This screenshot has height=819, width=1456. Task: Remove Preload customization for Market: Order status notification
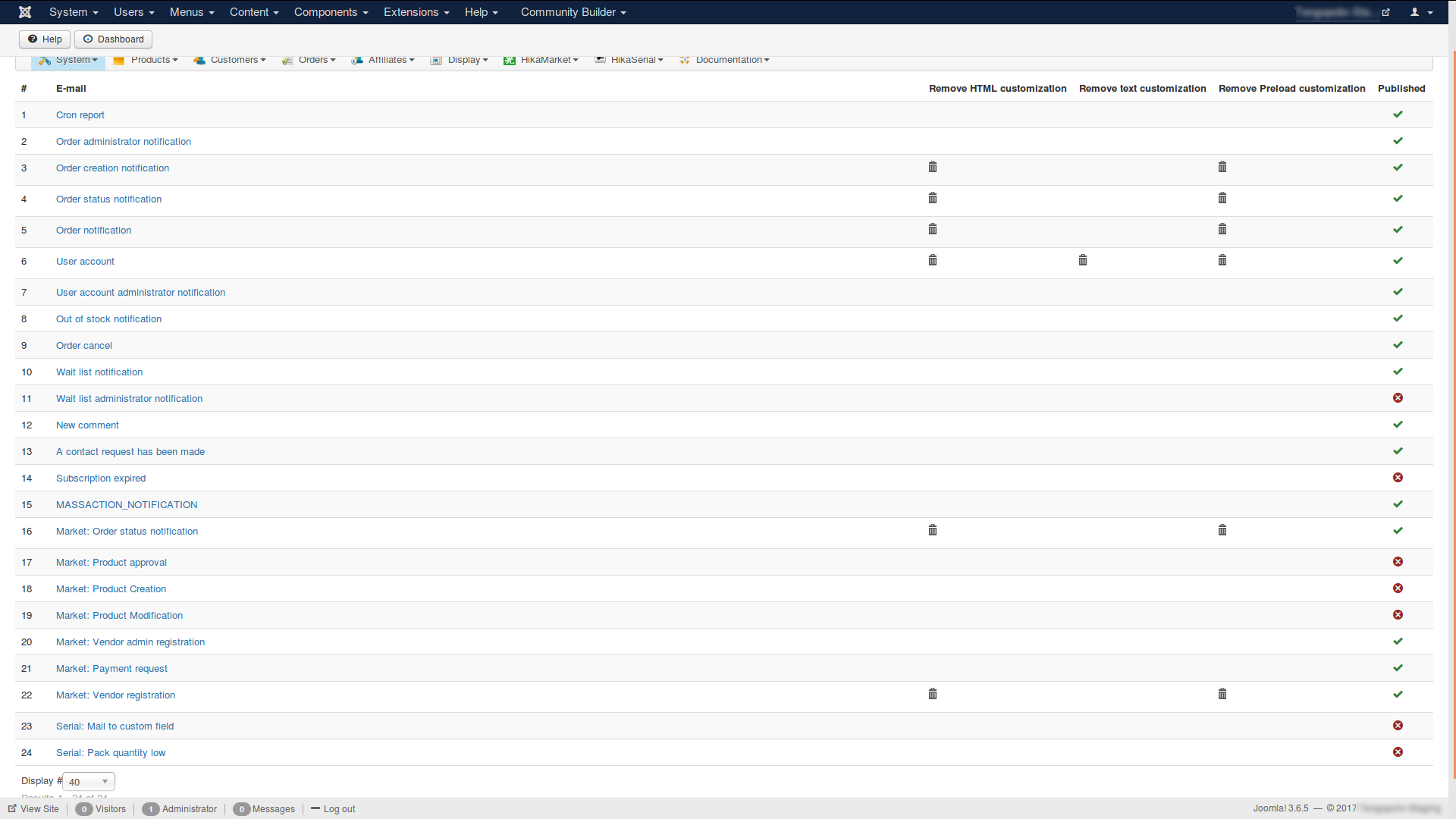1222,530
